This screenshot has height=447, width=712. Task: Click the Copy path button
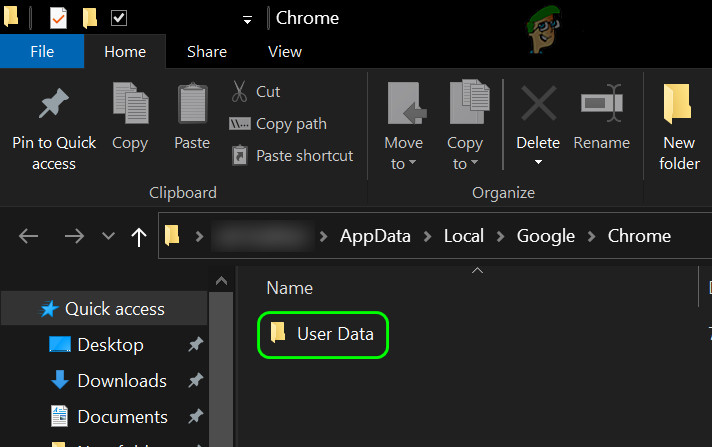point(278,124)
